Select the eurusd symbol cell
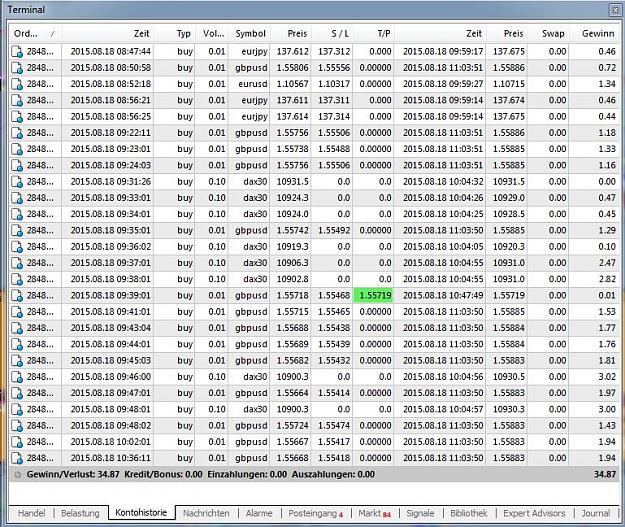 pyautogui.click(x=253, y=84)
